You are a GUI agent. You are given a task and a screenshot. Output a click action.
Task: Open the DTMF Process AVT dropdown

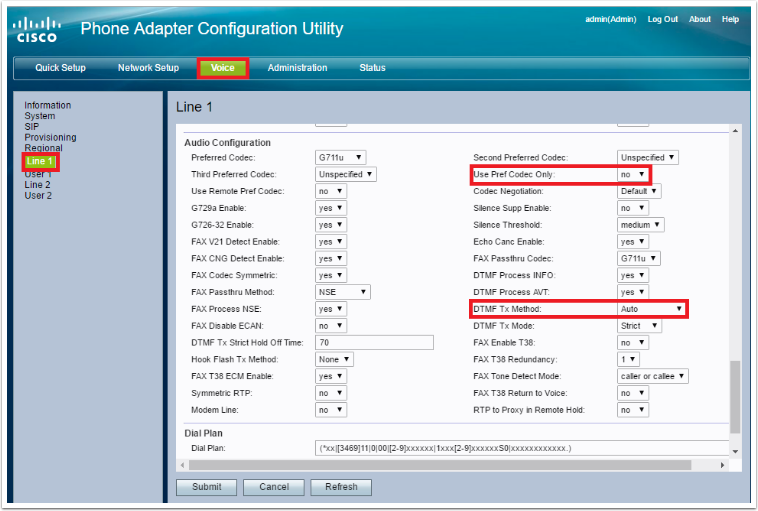(633, 292)
